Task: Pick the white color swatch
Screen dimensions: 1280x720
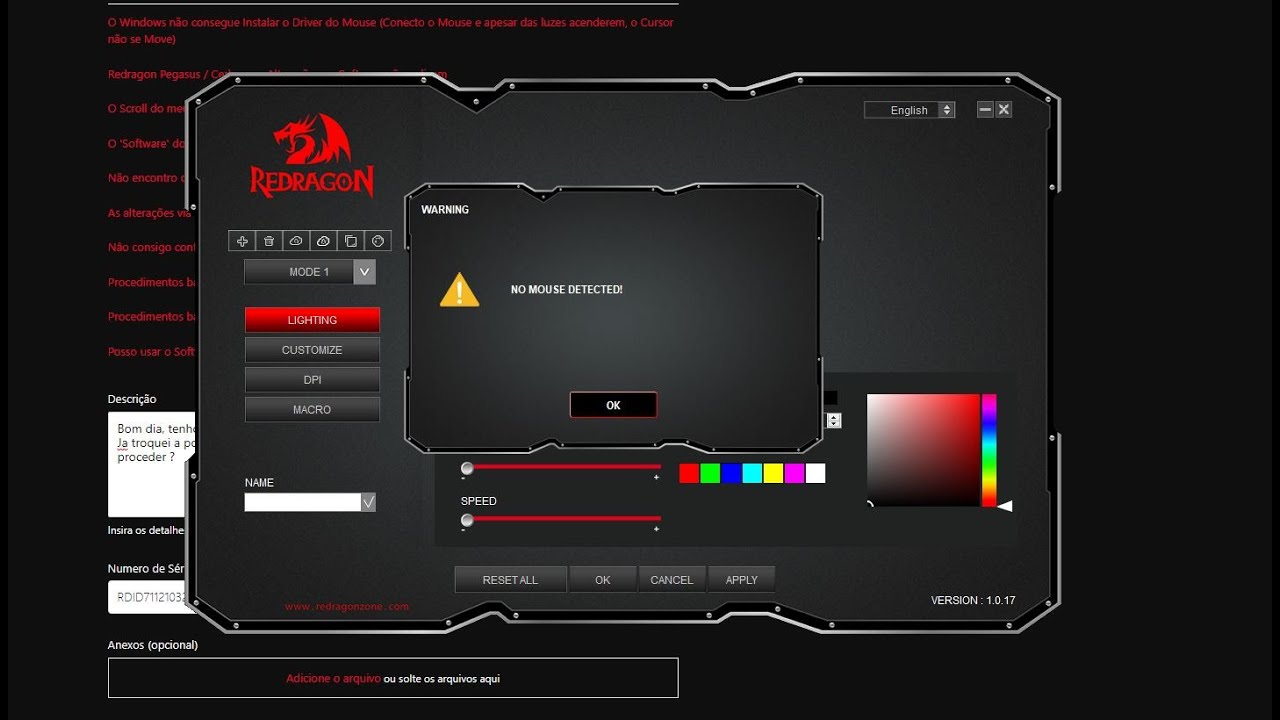Action: coord(815,474)
